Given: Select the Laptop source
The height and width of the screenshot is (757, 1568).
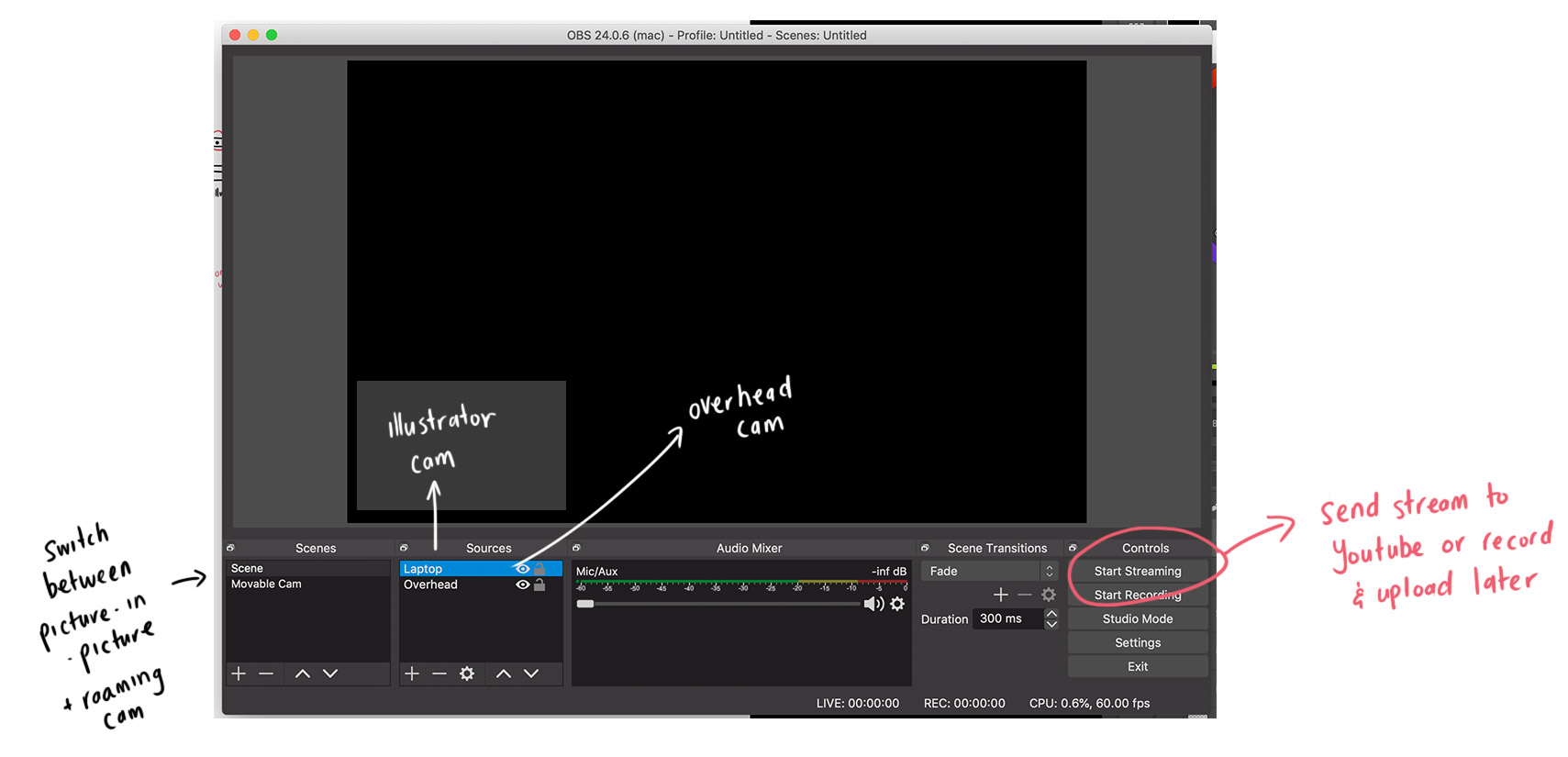Looking at the screenshot, I should tap(481, 569).
